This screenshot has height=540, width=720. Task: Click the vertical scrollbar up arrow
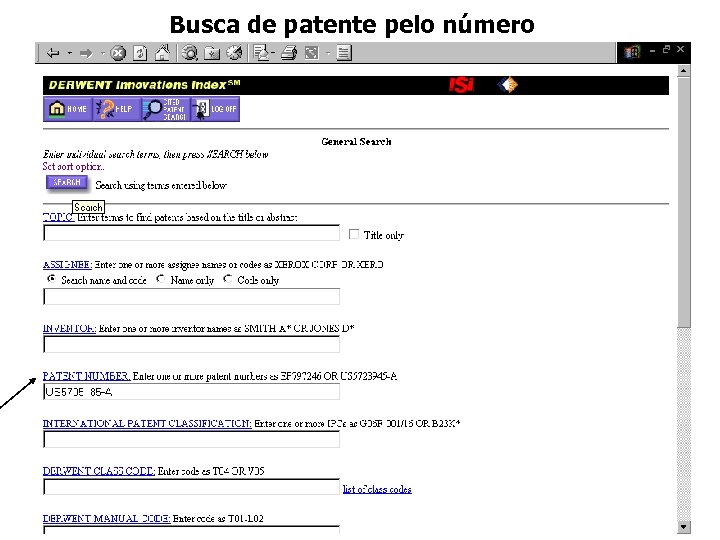click(684, 71)
